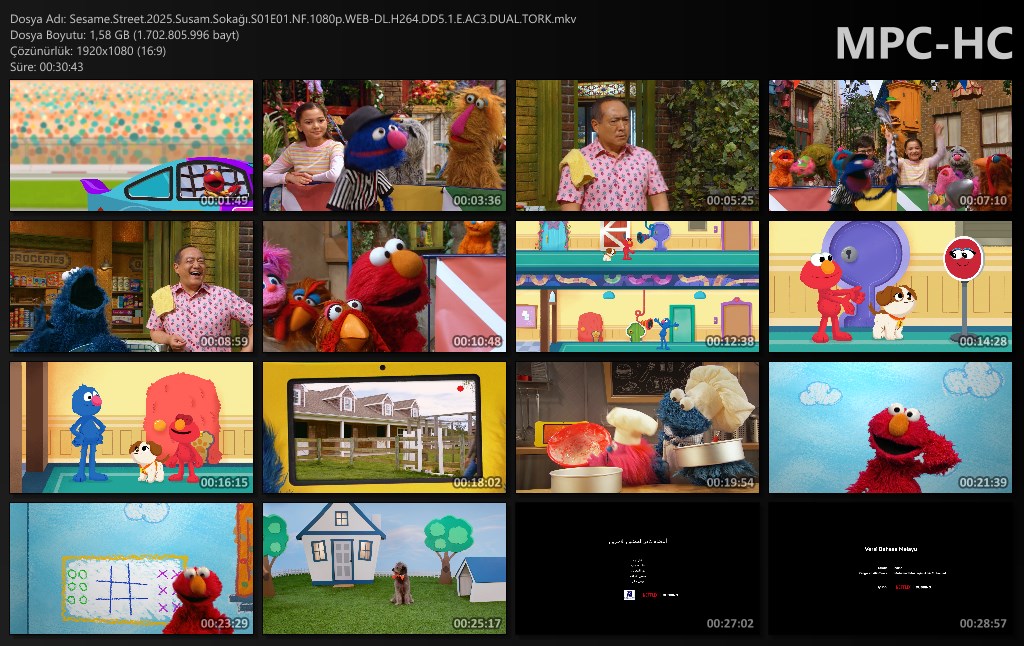The image size is (1024, 646).
Task: Open the tic-tac-toe thumbnail at 00:23:29
Action: click(x=131, y=569)
